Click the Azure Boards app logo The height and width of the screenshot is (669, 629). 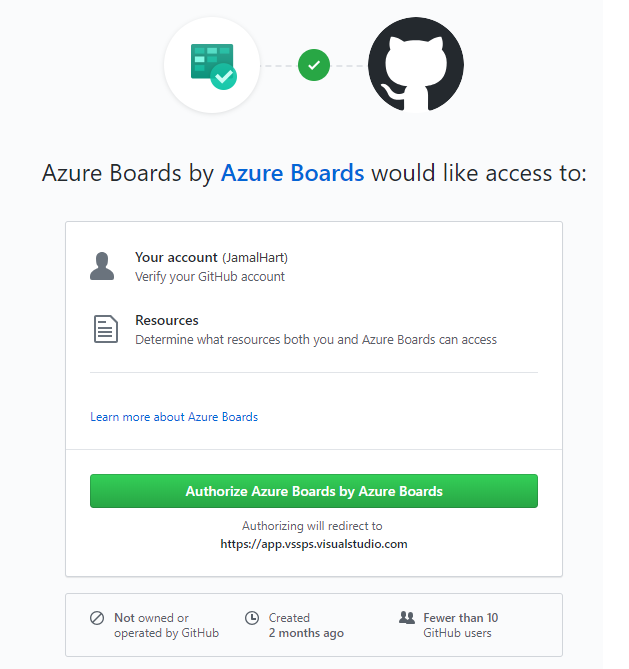click(x=212, y=65)
